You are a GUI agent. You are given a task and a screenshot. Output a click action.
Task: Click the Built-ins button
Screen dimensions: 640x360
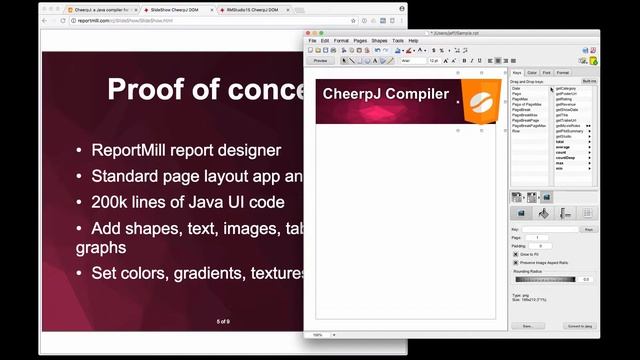pyautogui.click(x=589, y=81)
